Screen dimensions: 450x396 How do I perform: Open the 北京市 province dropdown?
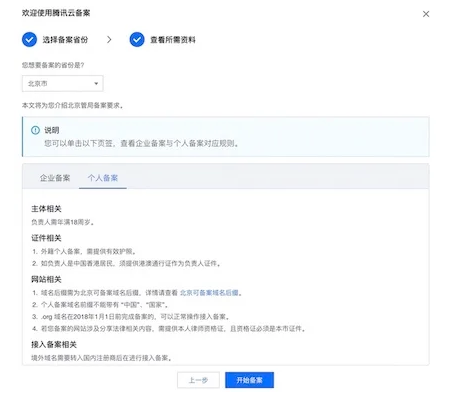pyautogui.click(x=63, y=83)
